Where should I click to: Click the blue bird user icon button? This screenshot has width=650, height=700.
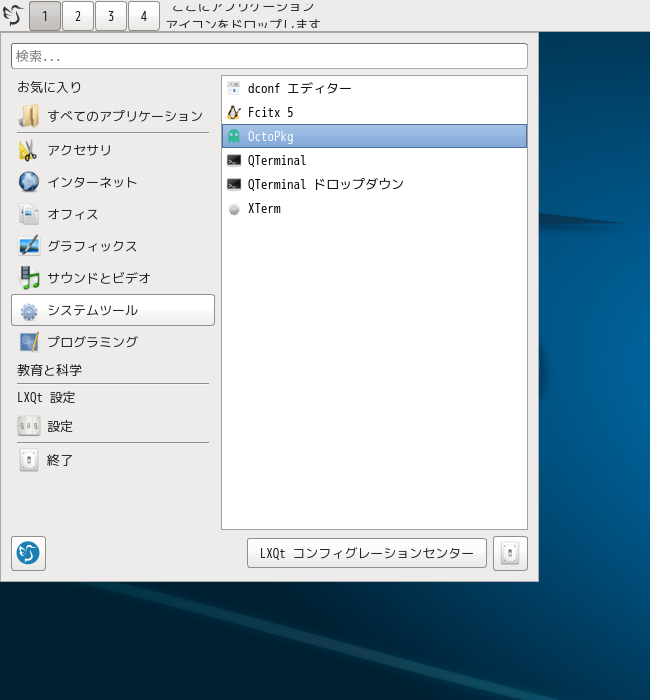(28, 553)
